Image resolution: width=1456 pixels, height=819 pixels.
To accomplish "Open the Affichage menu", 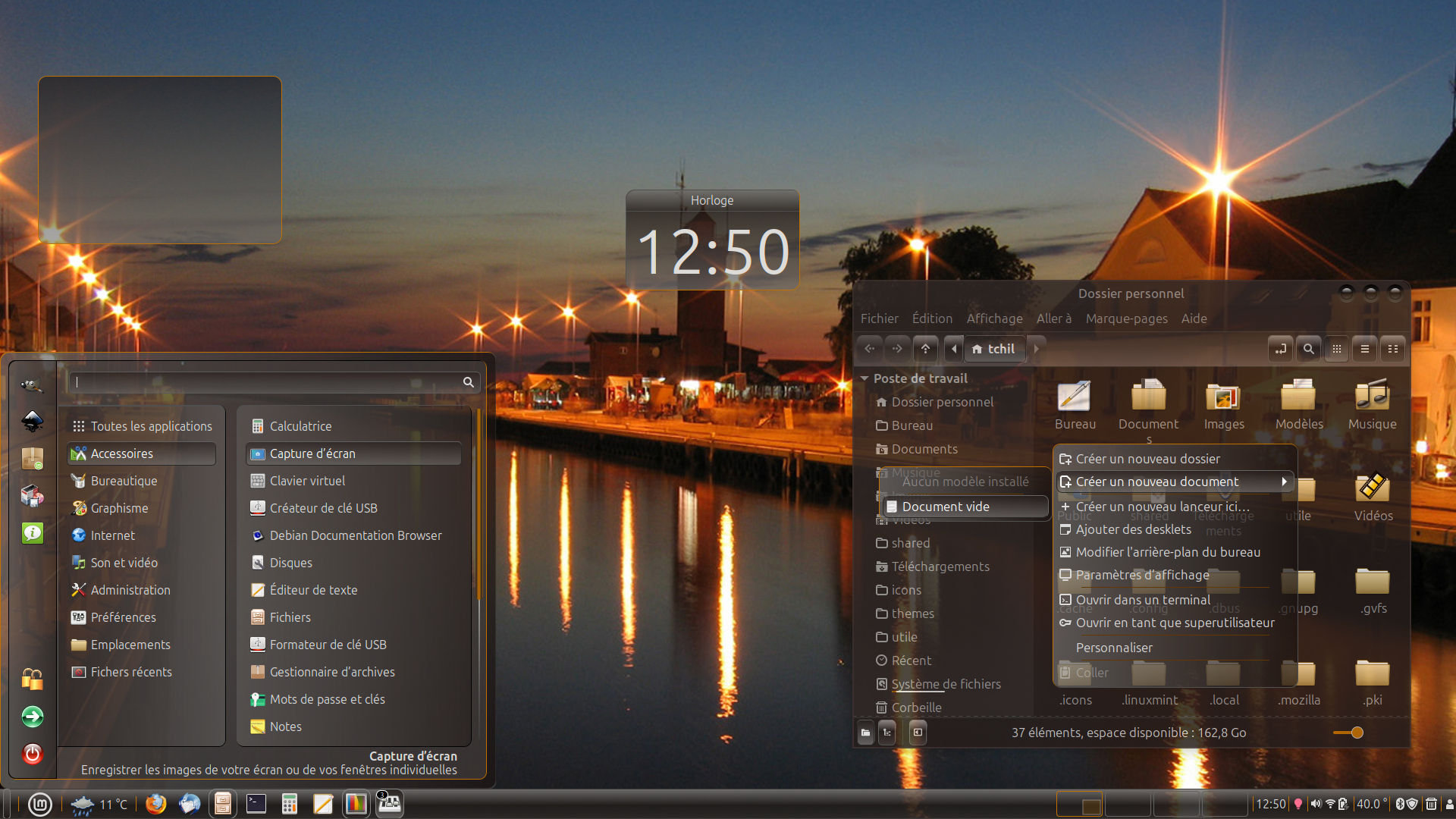I will click(994, 318).
